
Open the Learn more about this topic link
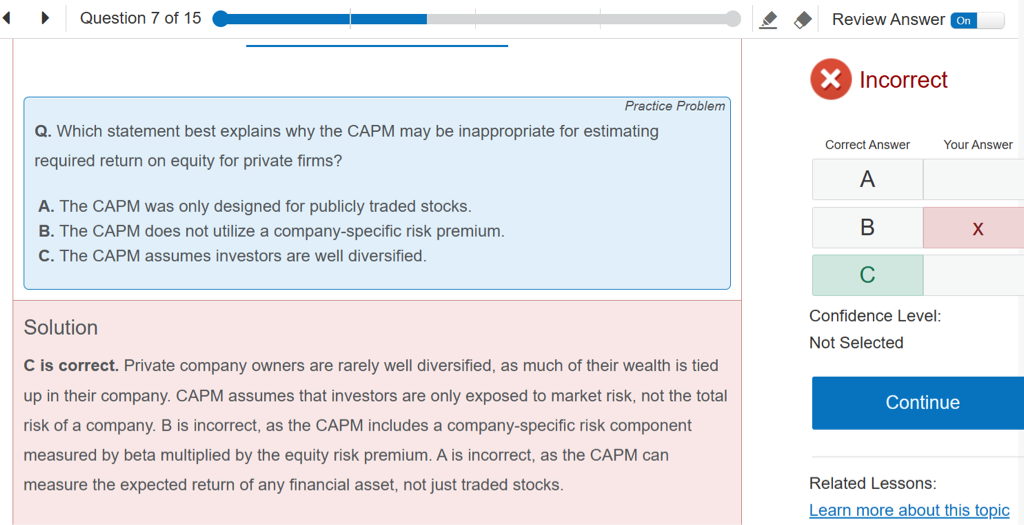click(x=908, y=510)
